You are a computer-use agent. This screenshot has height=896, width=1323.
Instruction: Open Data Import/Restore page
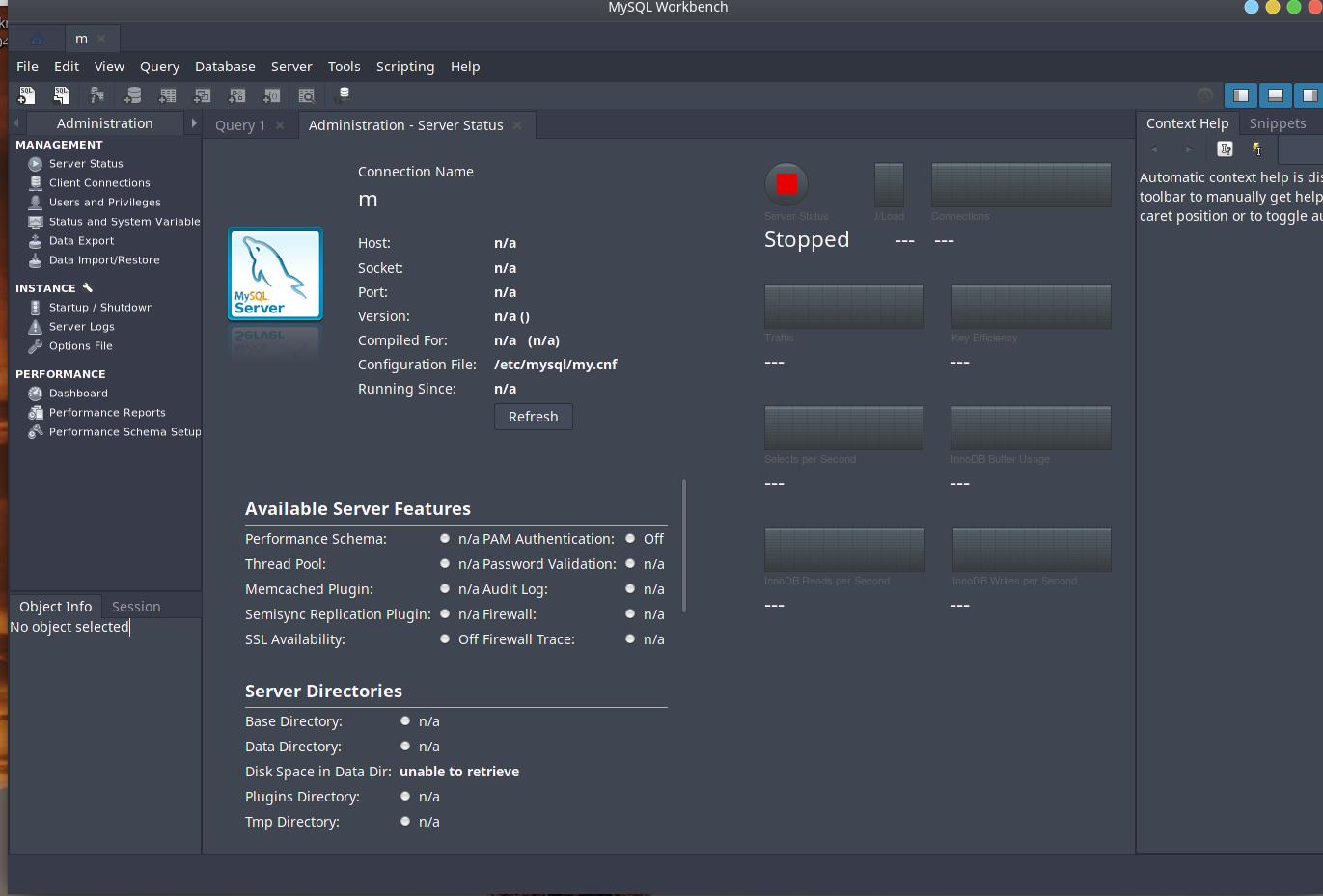click(x=104, y=260)
